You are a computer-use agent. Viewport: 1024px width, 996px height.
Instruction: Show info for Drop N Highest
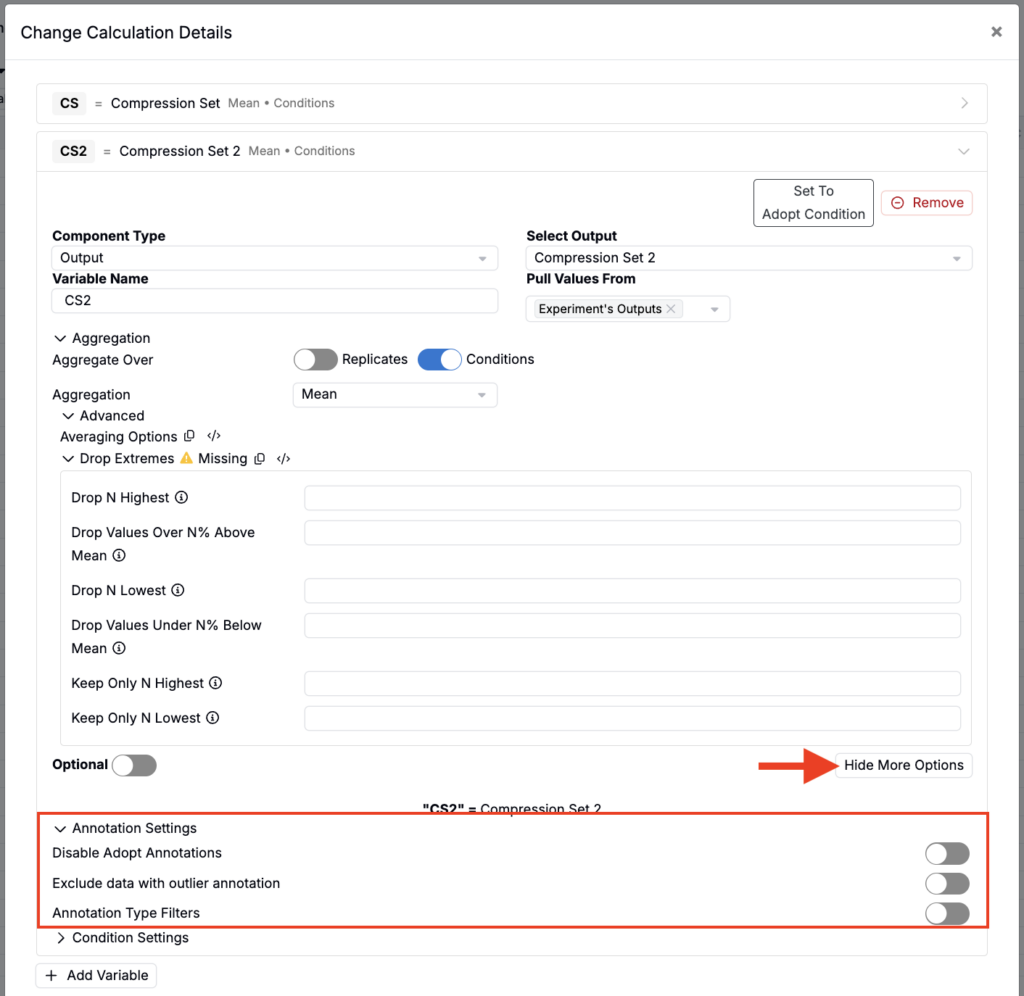click(182, 498)
